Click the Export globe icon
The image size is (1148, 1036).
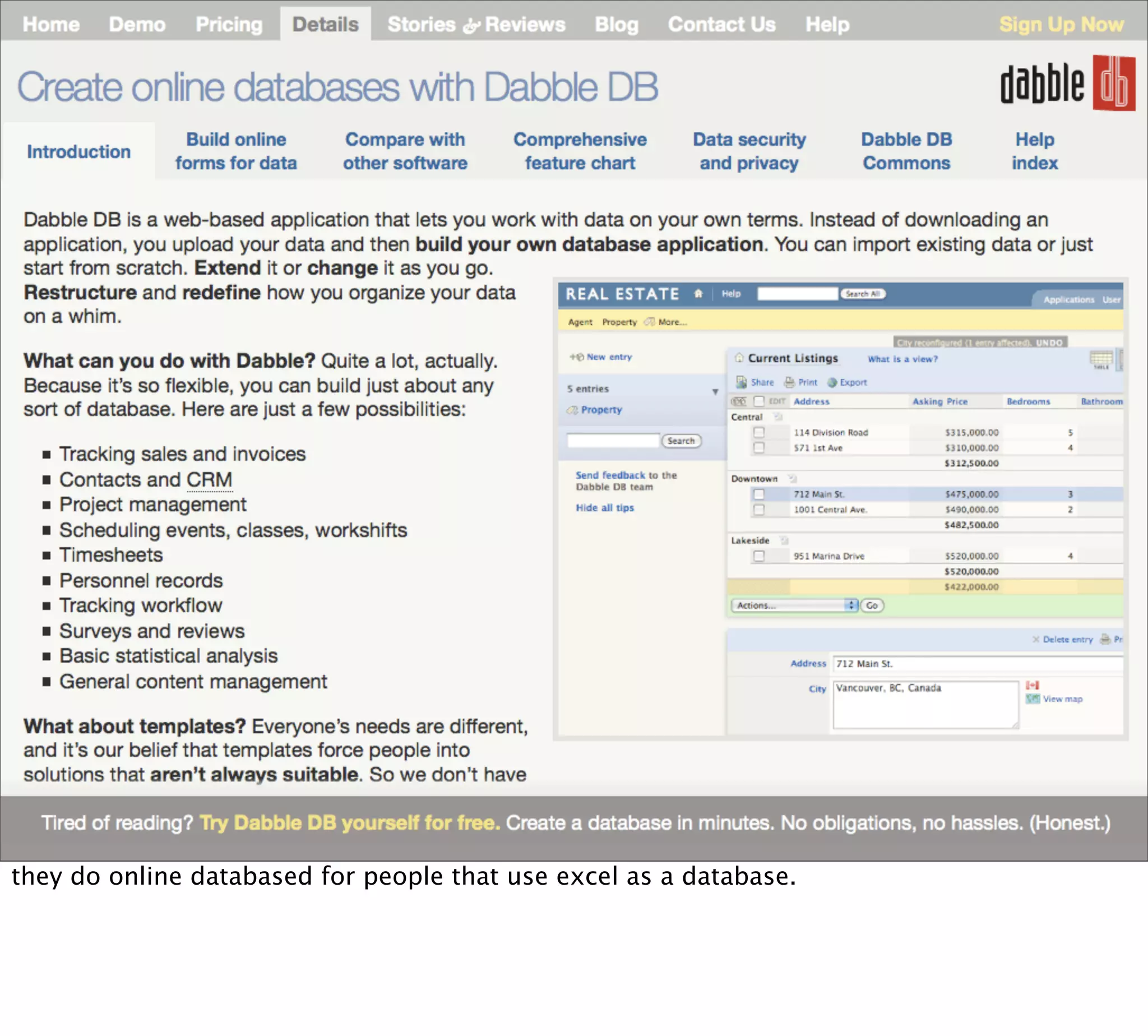tap(832, 382)
